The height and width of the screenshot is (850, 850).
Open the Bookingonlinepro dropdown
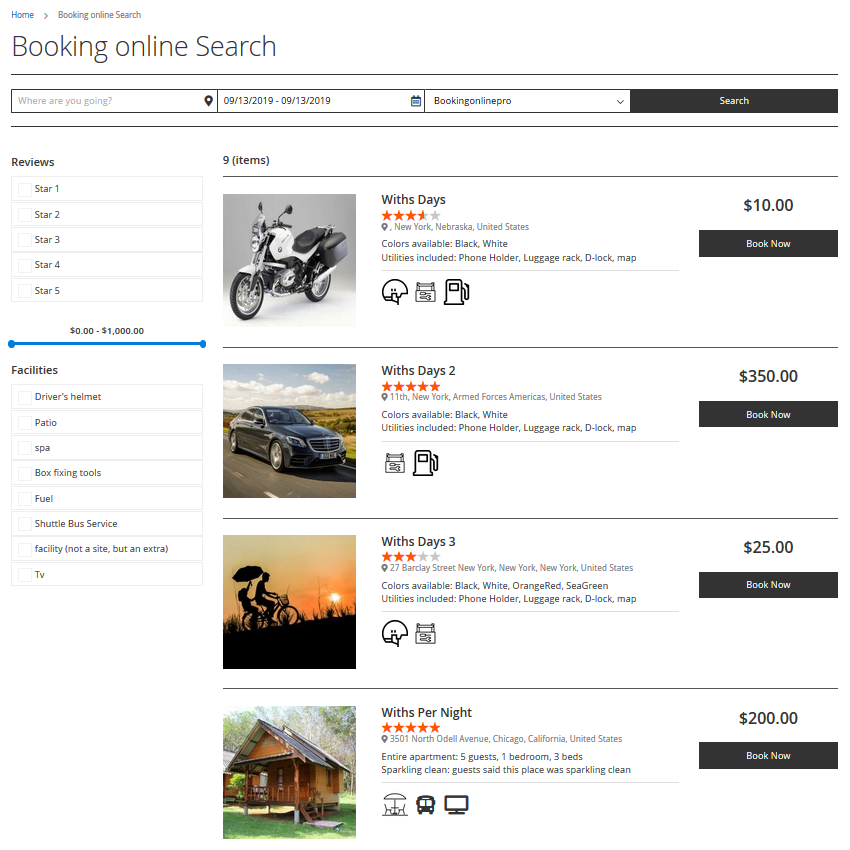pyautogui.click(x=527, y=101)
